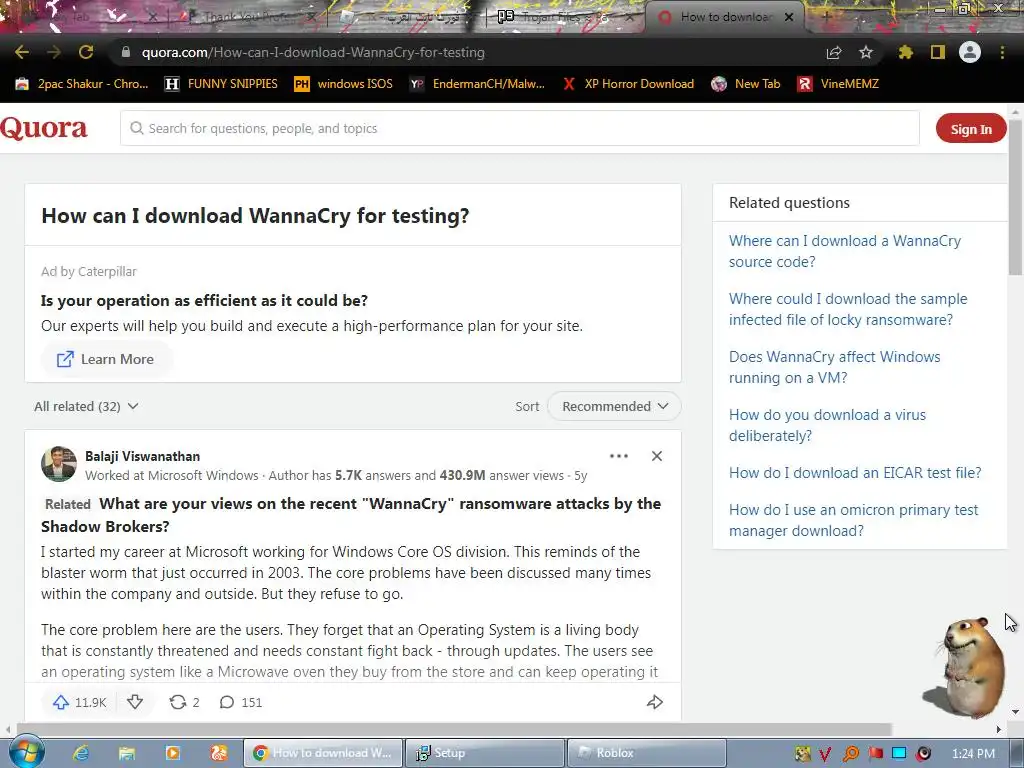This screenshot has width=1024, height=768.
Task: Open the VineMEMZ bookmark
Action: pyautogui.click(x=839, y=84)
